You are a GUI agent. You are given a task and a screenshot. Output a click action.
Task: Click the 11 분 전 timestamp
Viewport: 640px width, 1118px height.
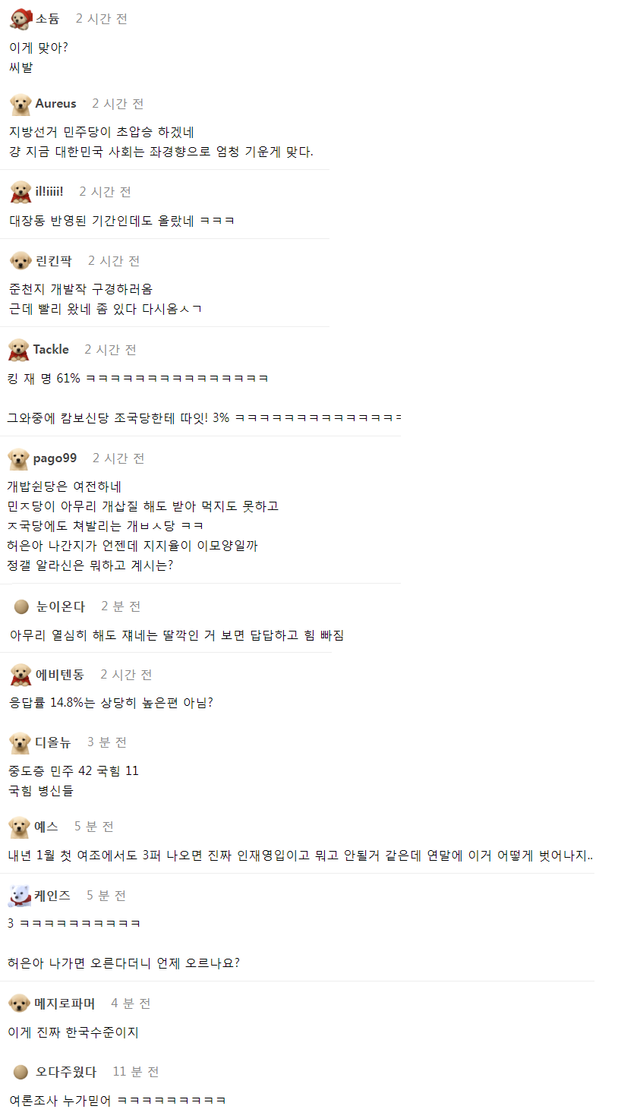pyautogui.click(x=135, y=1072)
